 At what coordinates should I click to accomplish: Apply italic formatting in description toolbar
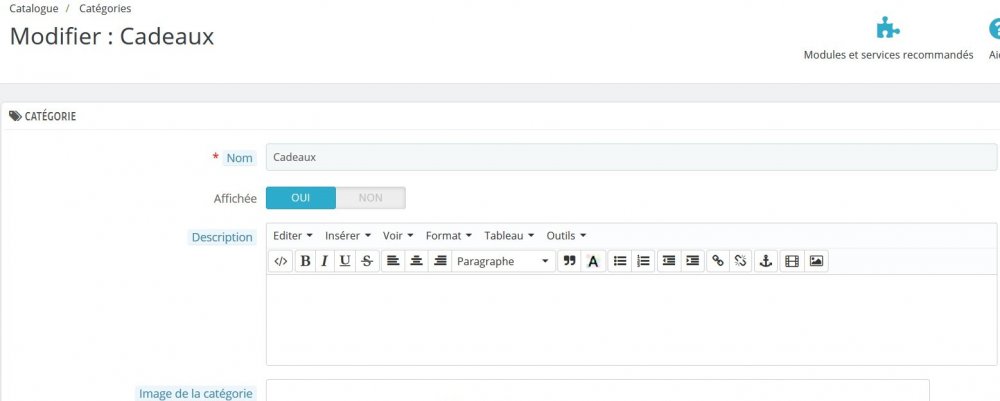(x=325, y=261)
